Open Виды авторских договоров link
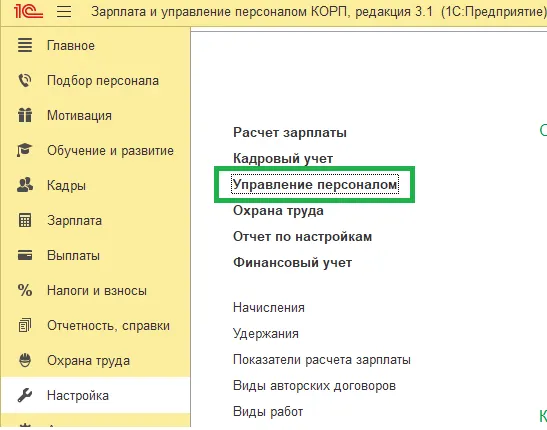This screenshot has height=430, width=547. tap(314, 386)
